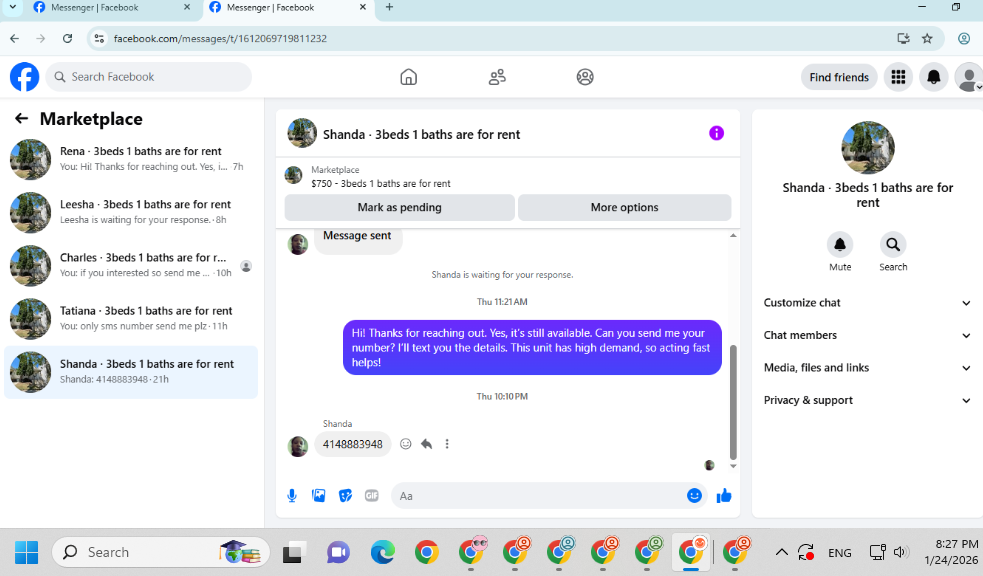Open the Friends icon in top navigation
The width and height of the screenshot is (983, 576).
tap(497, 77)
